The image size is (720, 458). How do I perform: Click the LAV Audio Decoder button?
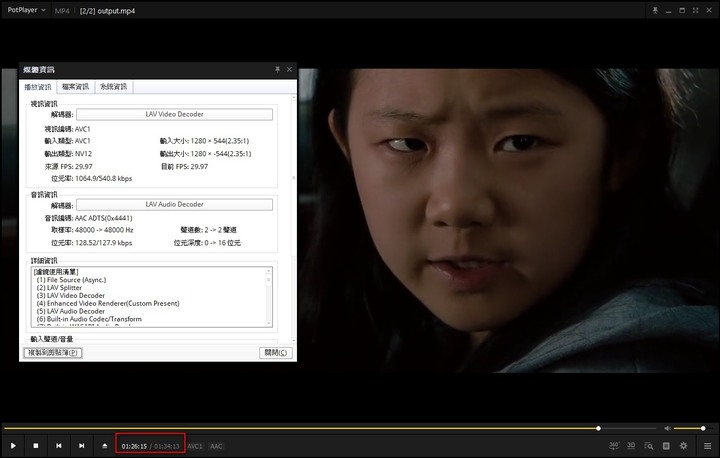pos(174,204)
